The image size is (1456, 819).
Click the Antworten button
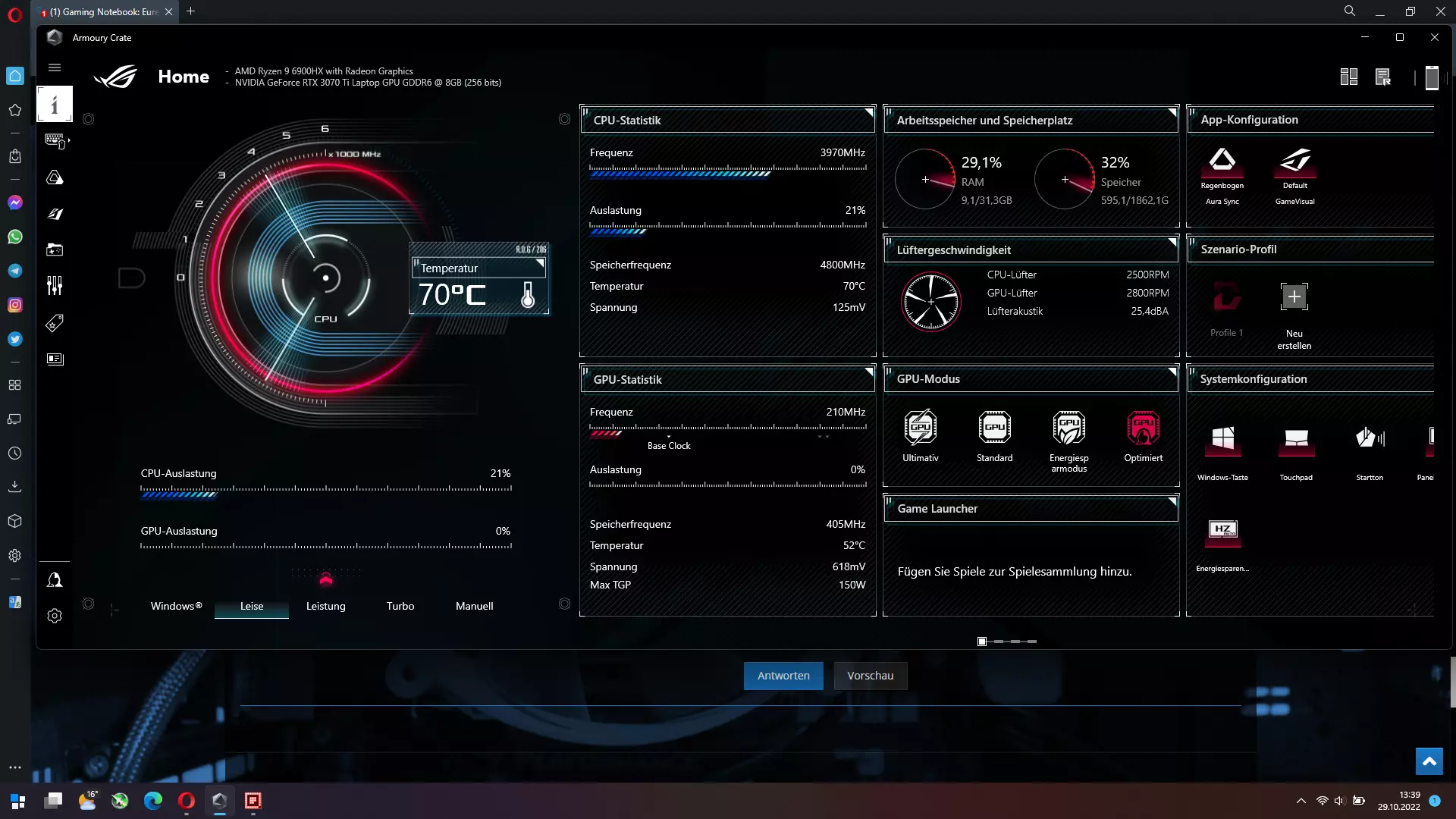pyautogui.click(x=783, y=676)
